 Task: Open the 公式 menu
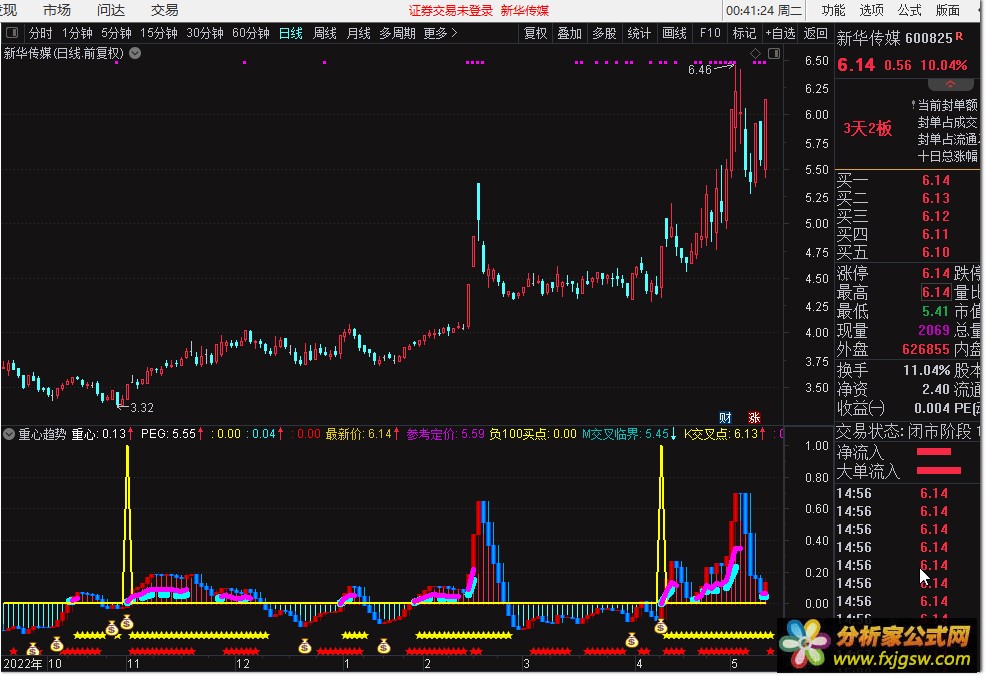coord(909,10)
